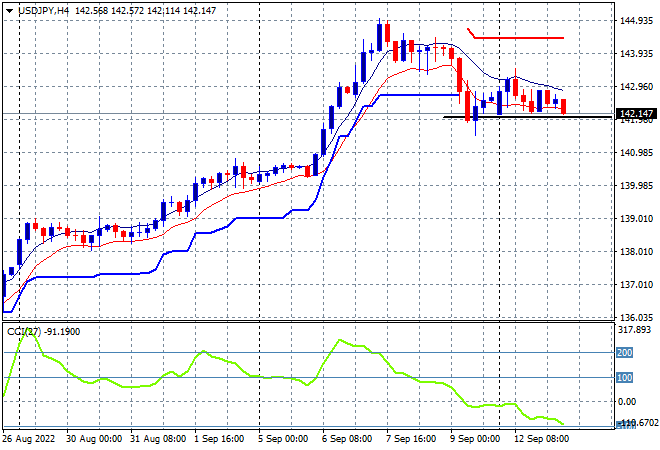
Task: Click the low value 142.114 in header
Action: [x=163, y=11]
